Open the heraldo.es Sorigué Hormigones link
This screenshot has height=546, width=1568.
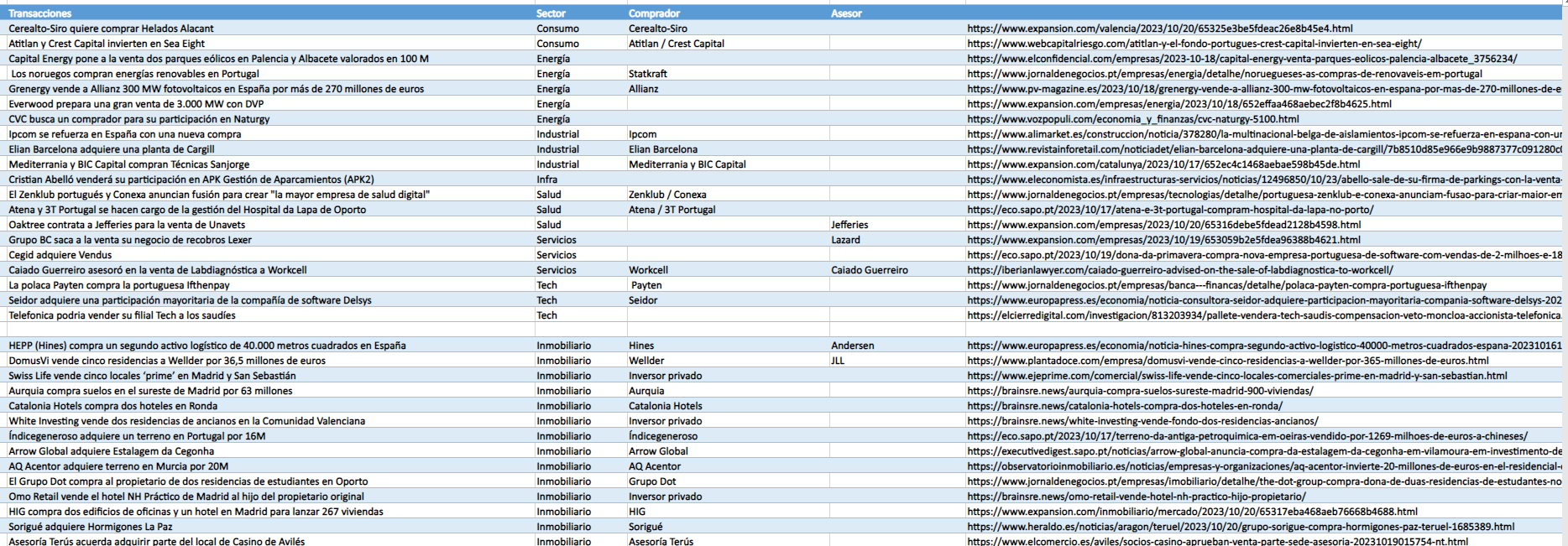click(x=1241, y=527)
